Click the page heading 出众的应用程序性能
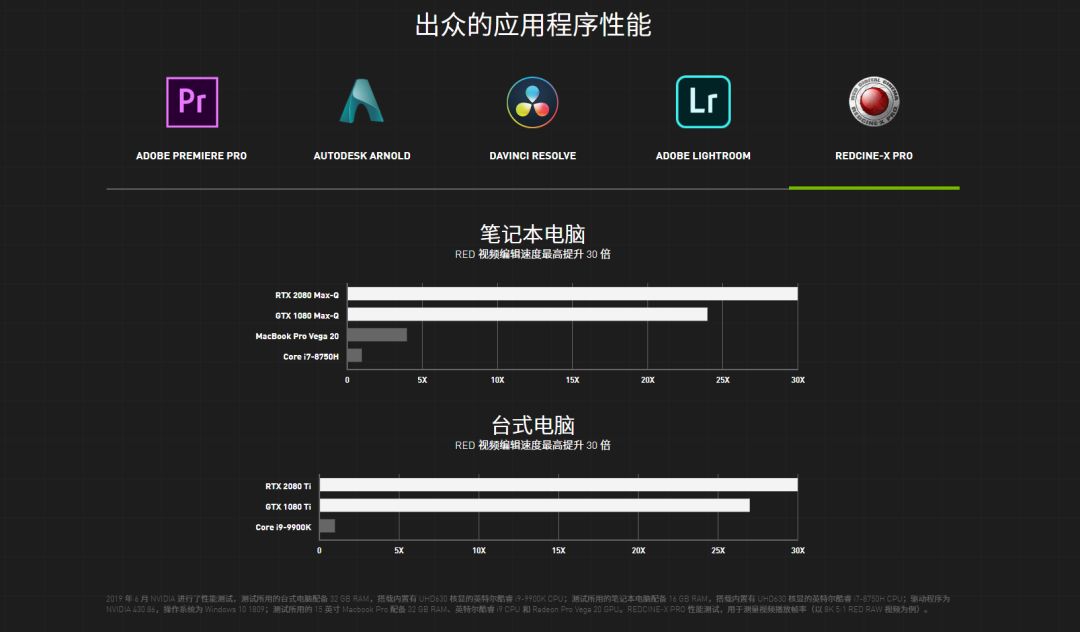1080x632 pixels. coord(533,25)
